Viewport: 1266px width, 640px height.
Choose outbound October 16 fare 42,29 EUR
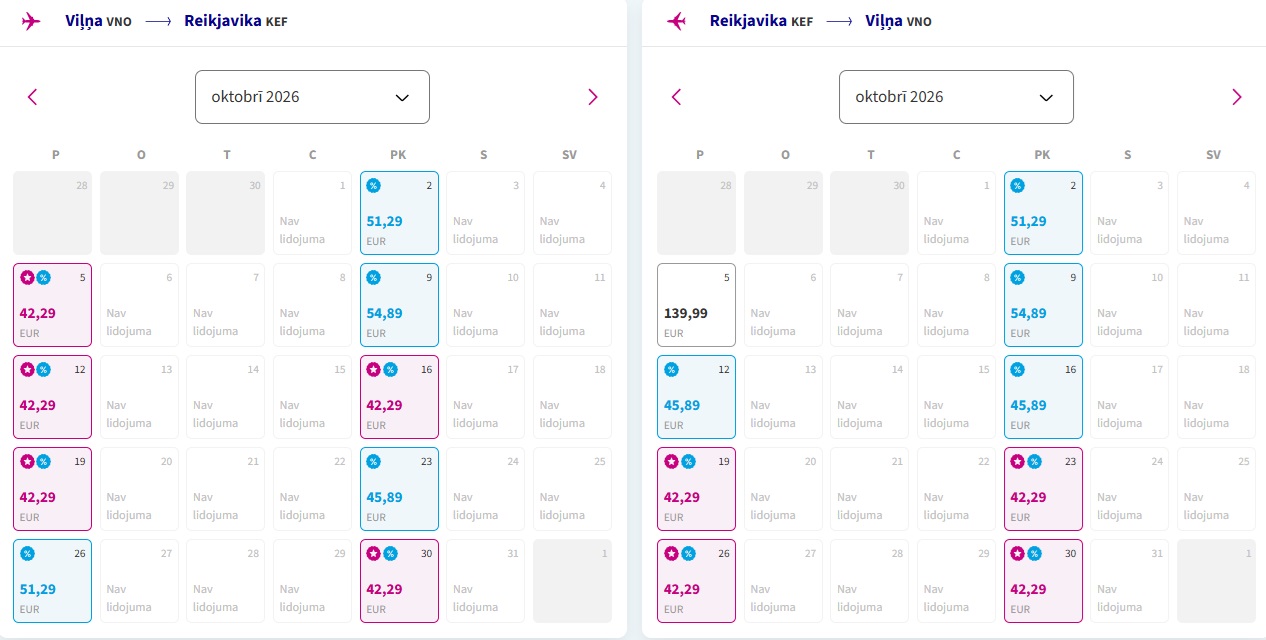click(x=399, y=397)
